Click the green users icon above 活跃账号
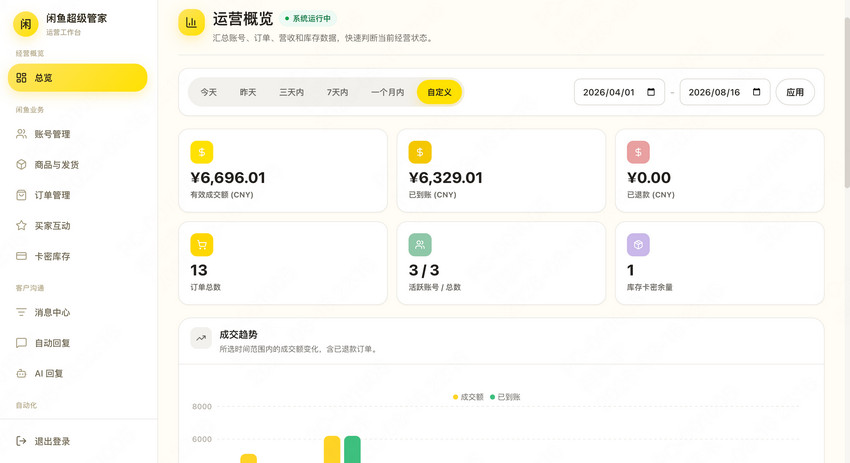The image size is (850, 463). coord(420,245)
